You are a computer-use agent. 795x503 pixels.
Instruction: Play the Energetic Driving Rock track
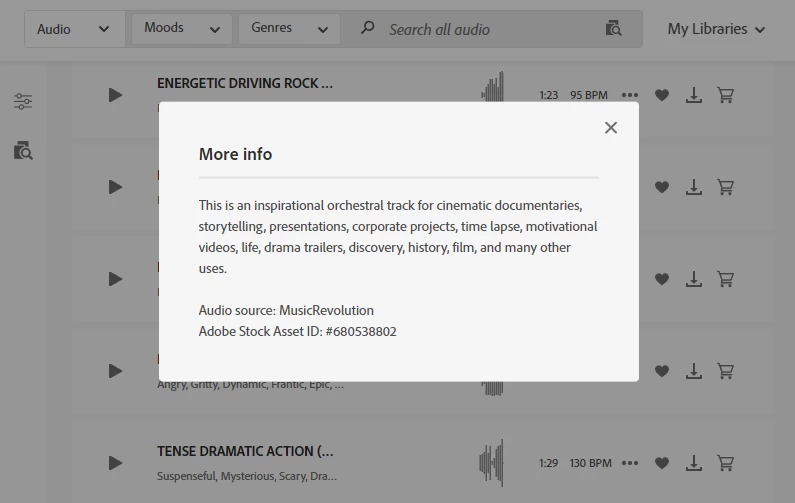click(115, 95)
